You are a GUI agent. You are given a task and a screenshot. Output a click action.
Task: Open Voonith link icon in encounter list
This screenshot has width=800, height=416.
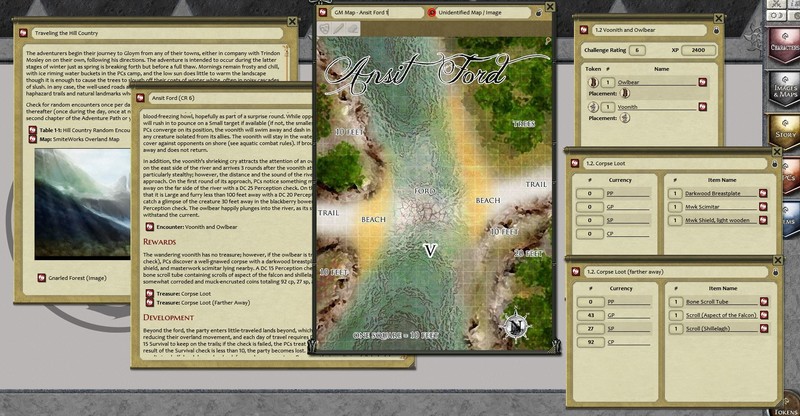pyautogui.click(x=703, y=107)
